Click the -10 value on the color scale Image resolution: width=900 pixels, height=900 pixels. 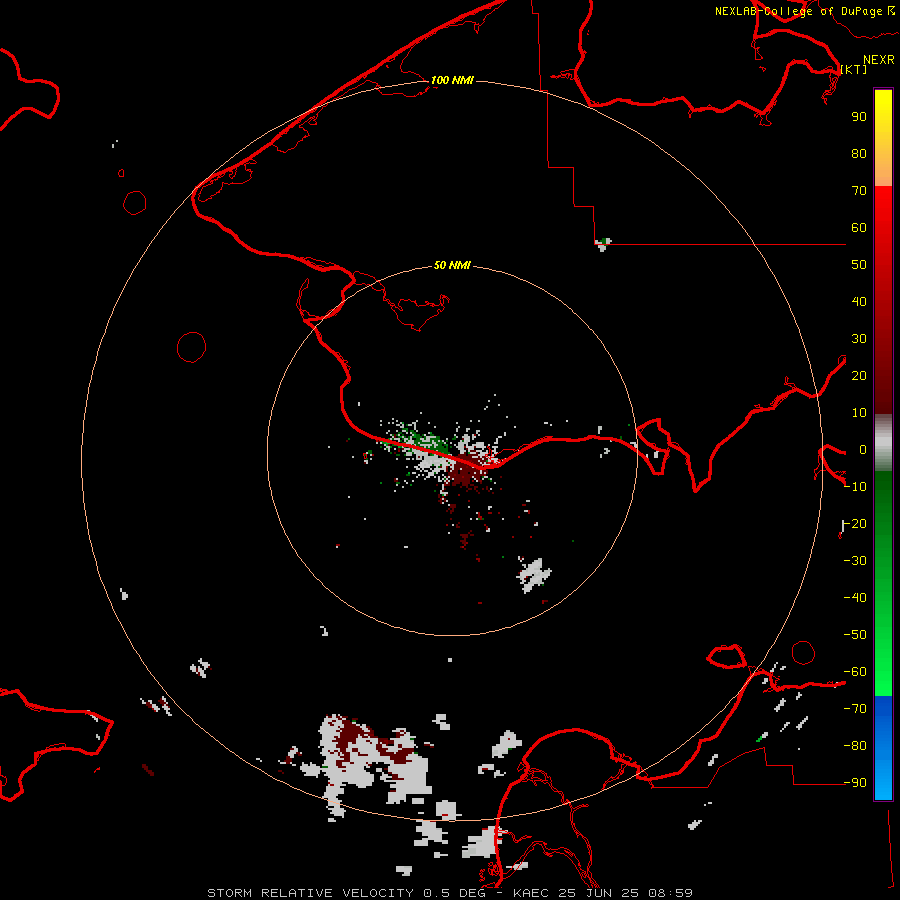click(855, 487)
